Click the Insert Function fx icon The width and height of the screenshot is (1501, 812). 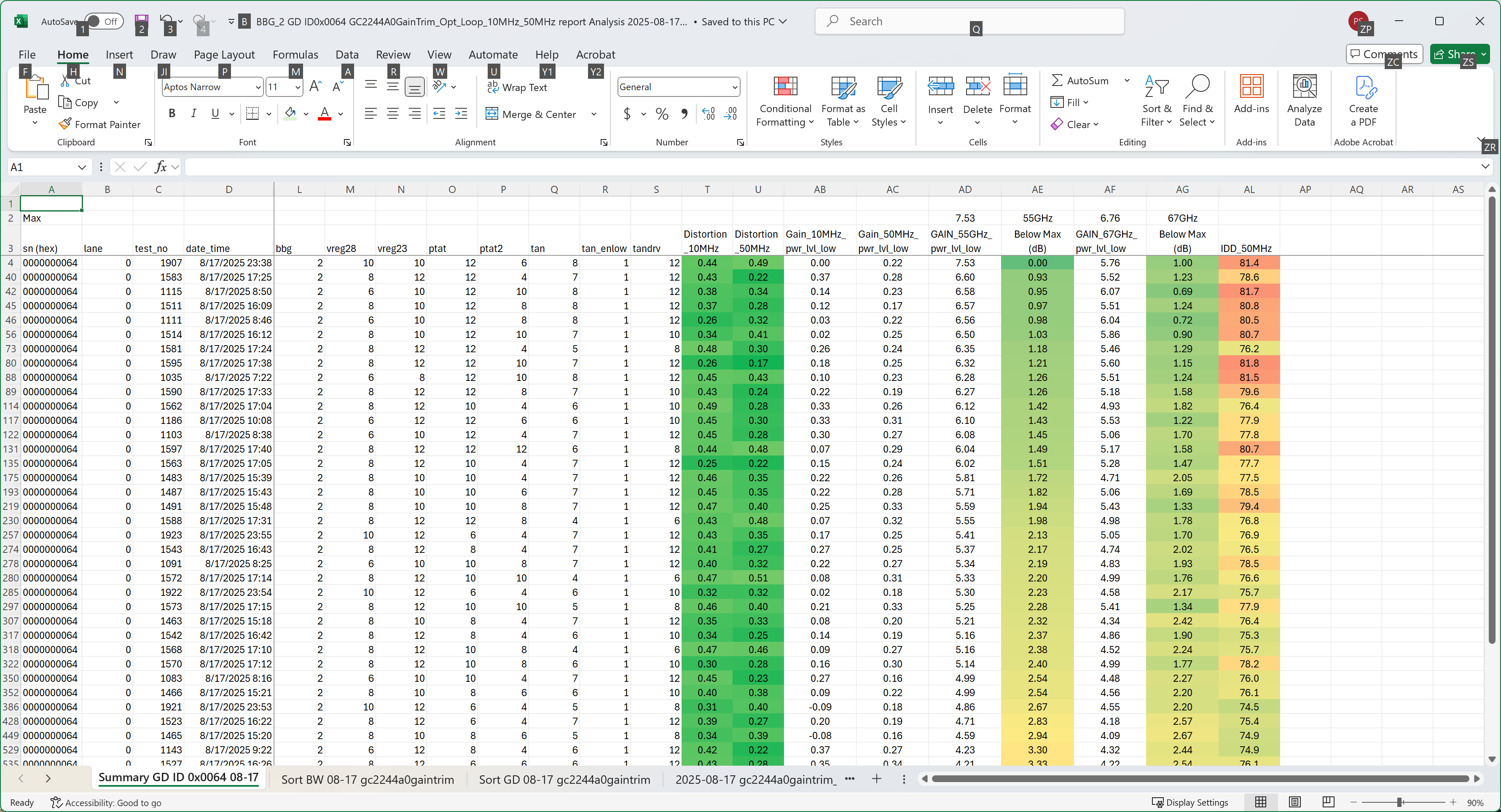coord(160,167)
